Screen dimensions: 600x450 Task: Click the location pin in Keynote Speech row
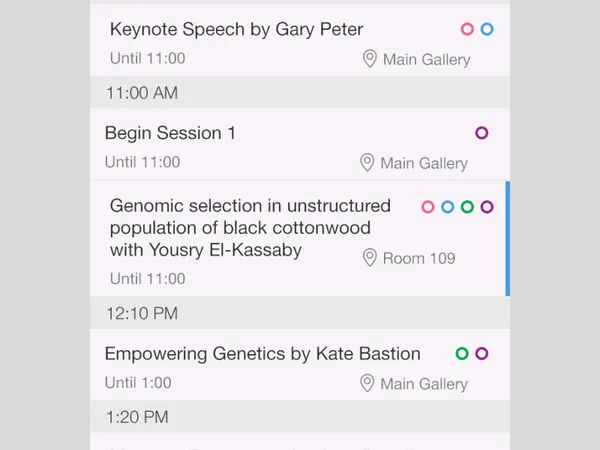click(370, 59)
